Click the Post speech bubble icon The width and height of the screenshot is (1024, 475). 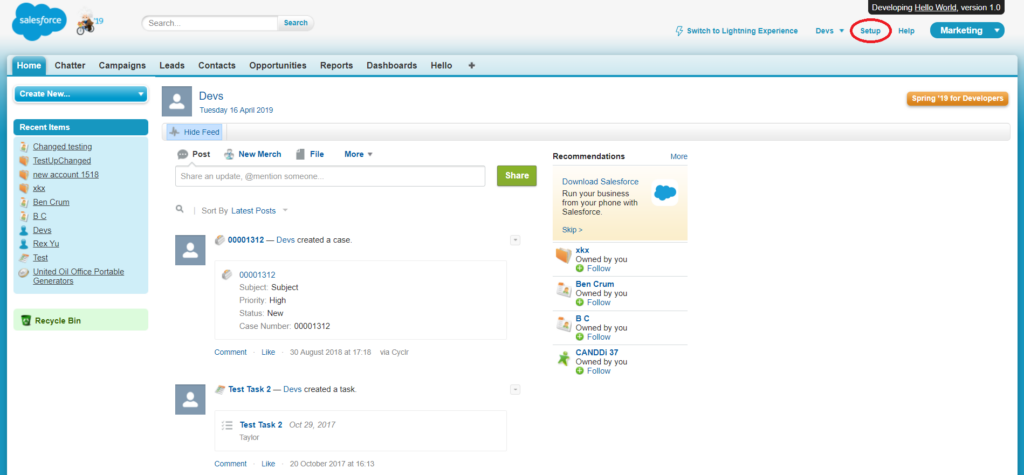coord(183,155)
